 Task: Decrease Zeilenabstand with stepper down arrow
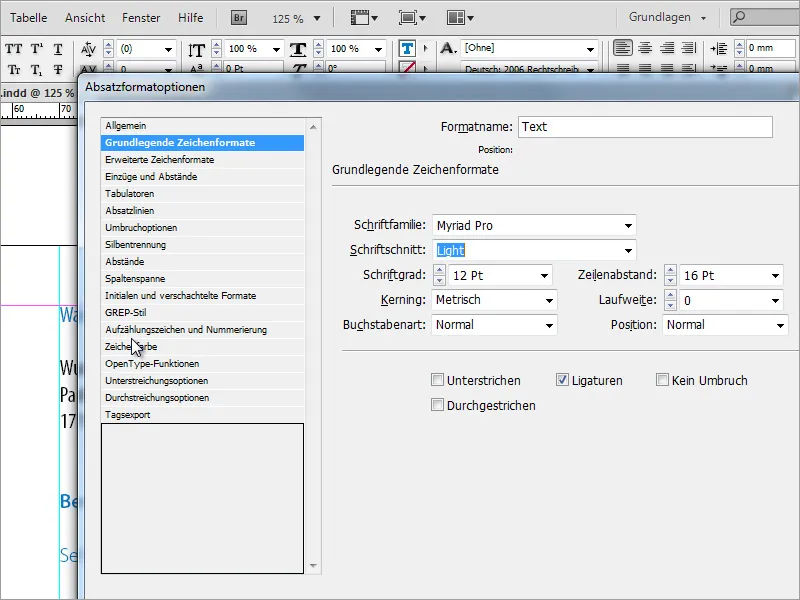click(x=670, y=281)
